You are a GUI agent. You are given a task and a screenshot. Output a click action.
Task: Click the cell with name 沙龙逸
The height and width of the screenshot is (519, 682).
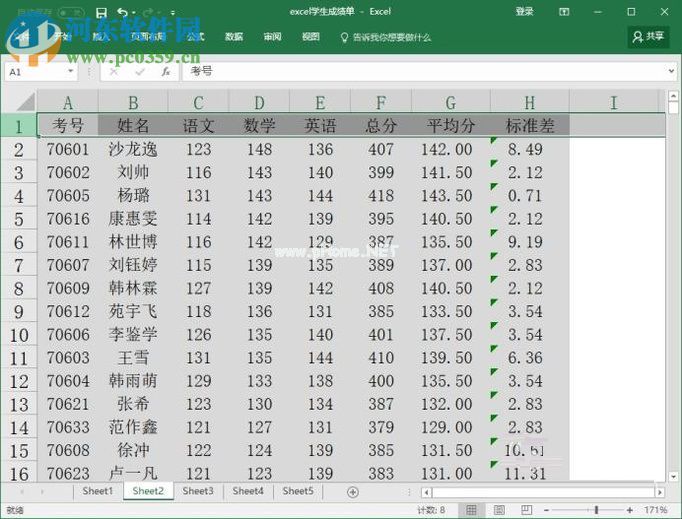point(133,149)
